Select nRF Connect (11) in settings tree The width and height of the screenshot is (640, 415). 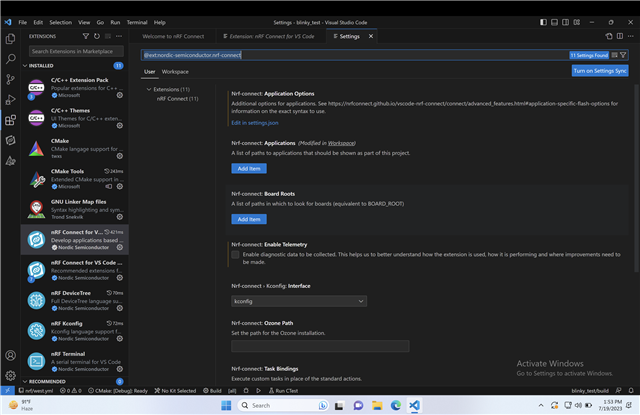(177, 99)
